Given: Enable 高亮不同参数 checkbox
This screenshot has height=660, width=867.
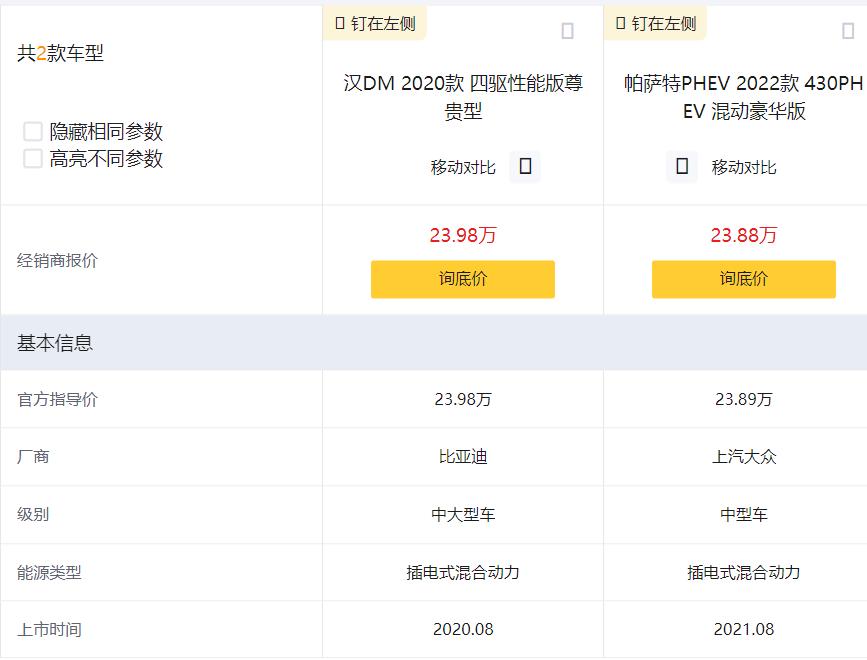Looking at the screenshot, I should [x=33, y=158].
